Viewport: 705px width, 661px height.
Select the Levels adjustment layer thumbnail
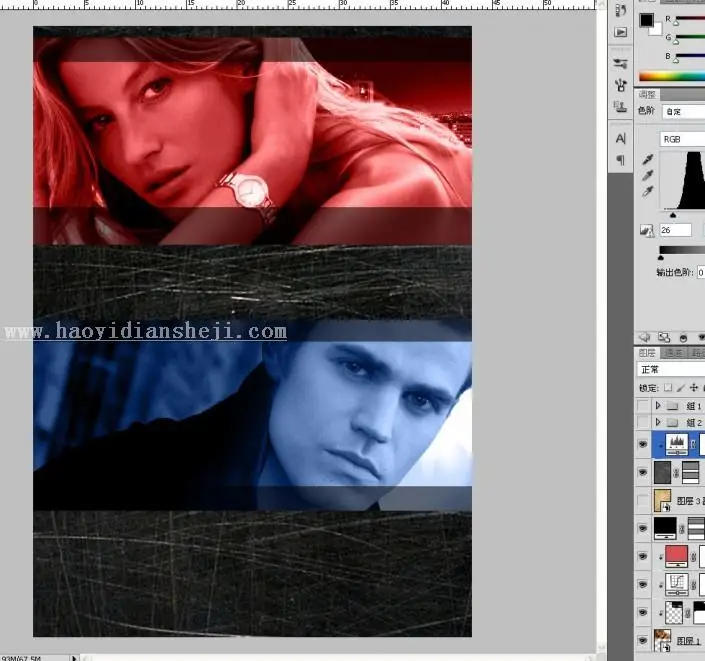coord(677,444)
